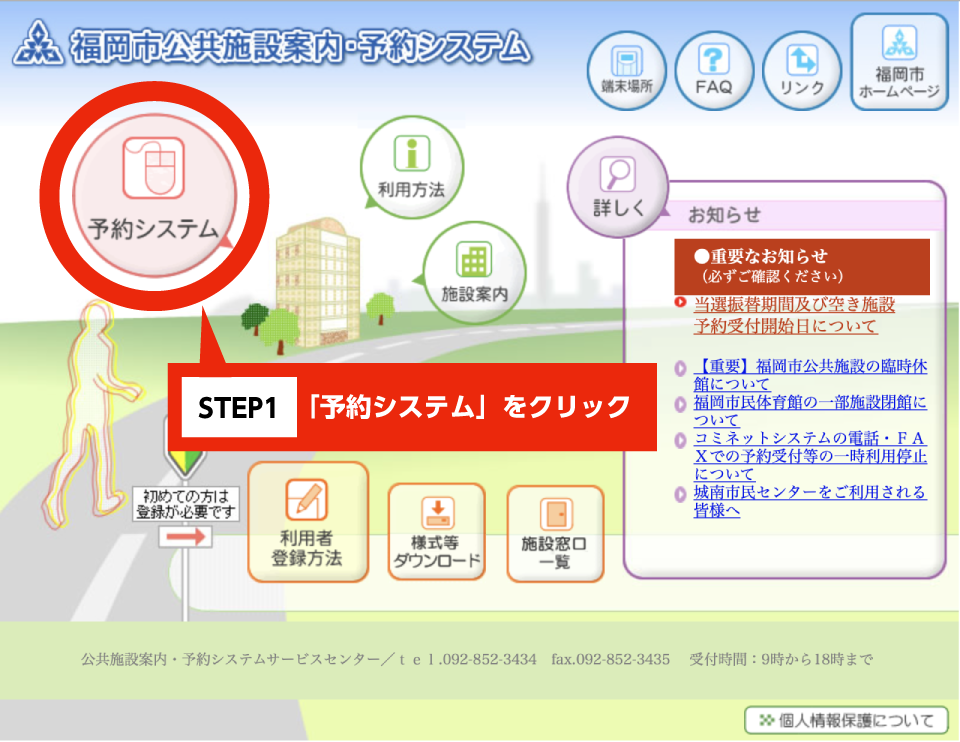The width and height of the screenshot is (960, 742).
Task: Click 個人情報保護について button
Action: click(x=847, y=720)
